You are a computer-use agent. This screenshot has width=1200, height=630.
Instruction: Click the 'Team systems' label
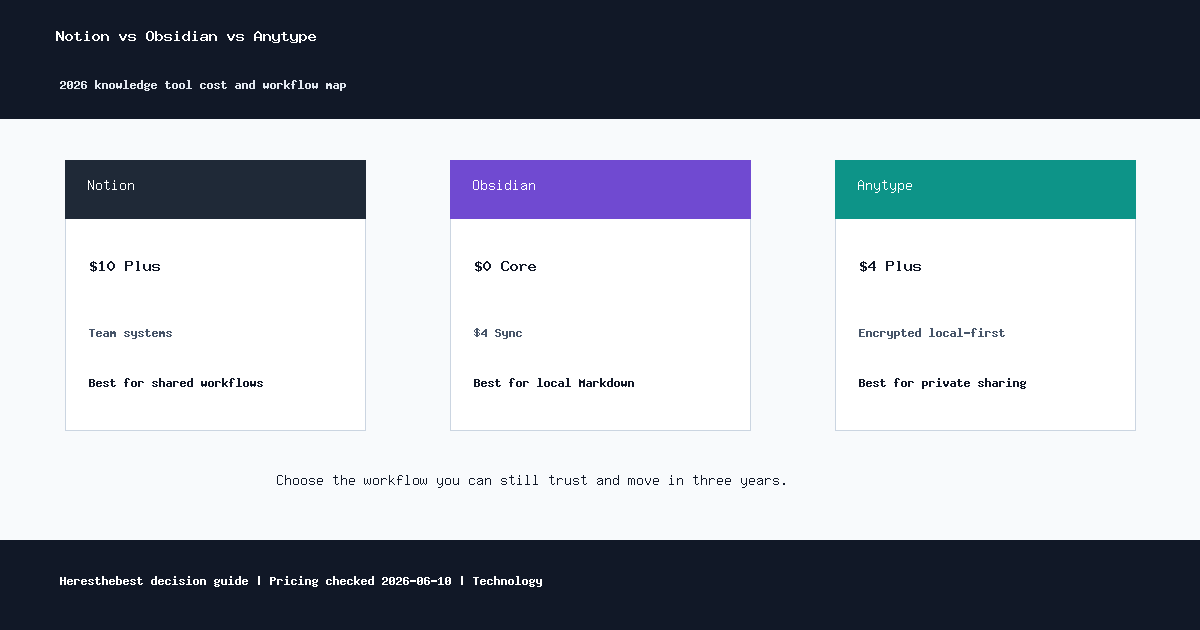click(130, 333)
